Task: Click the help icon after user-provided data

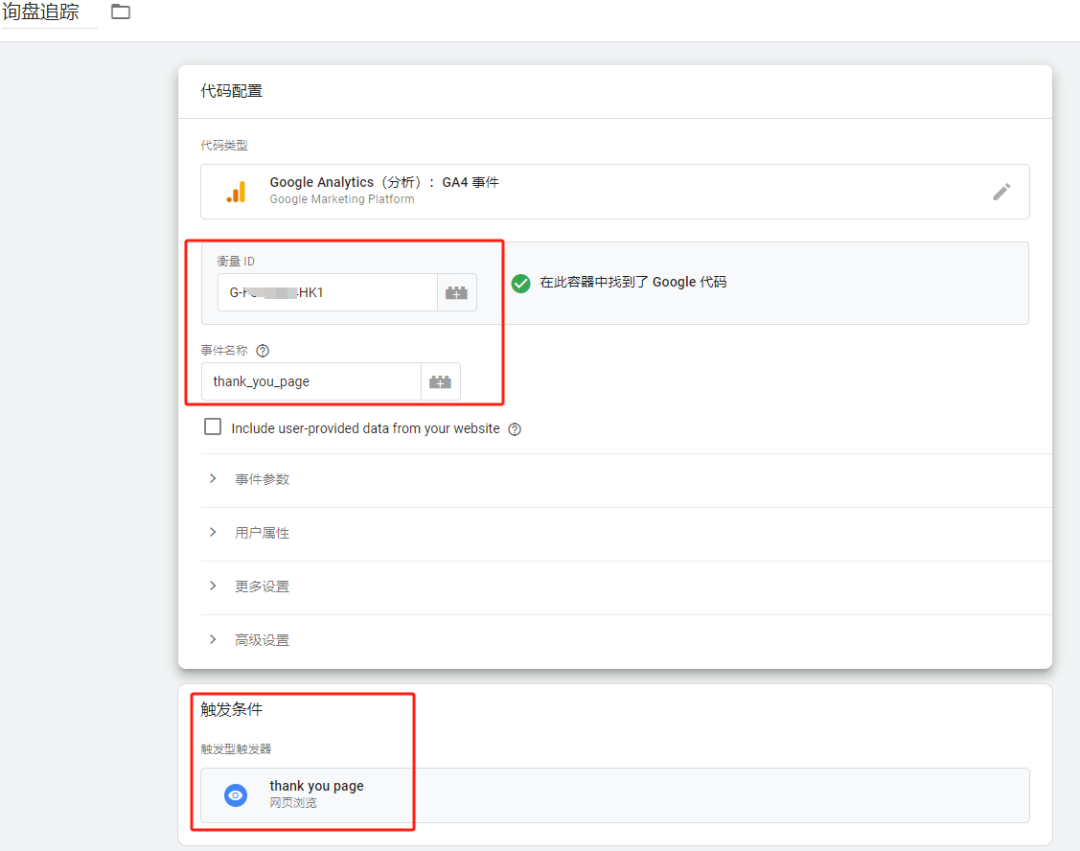Action: coord(515,429)
